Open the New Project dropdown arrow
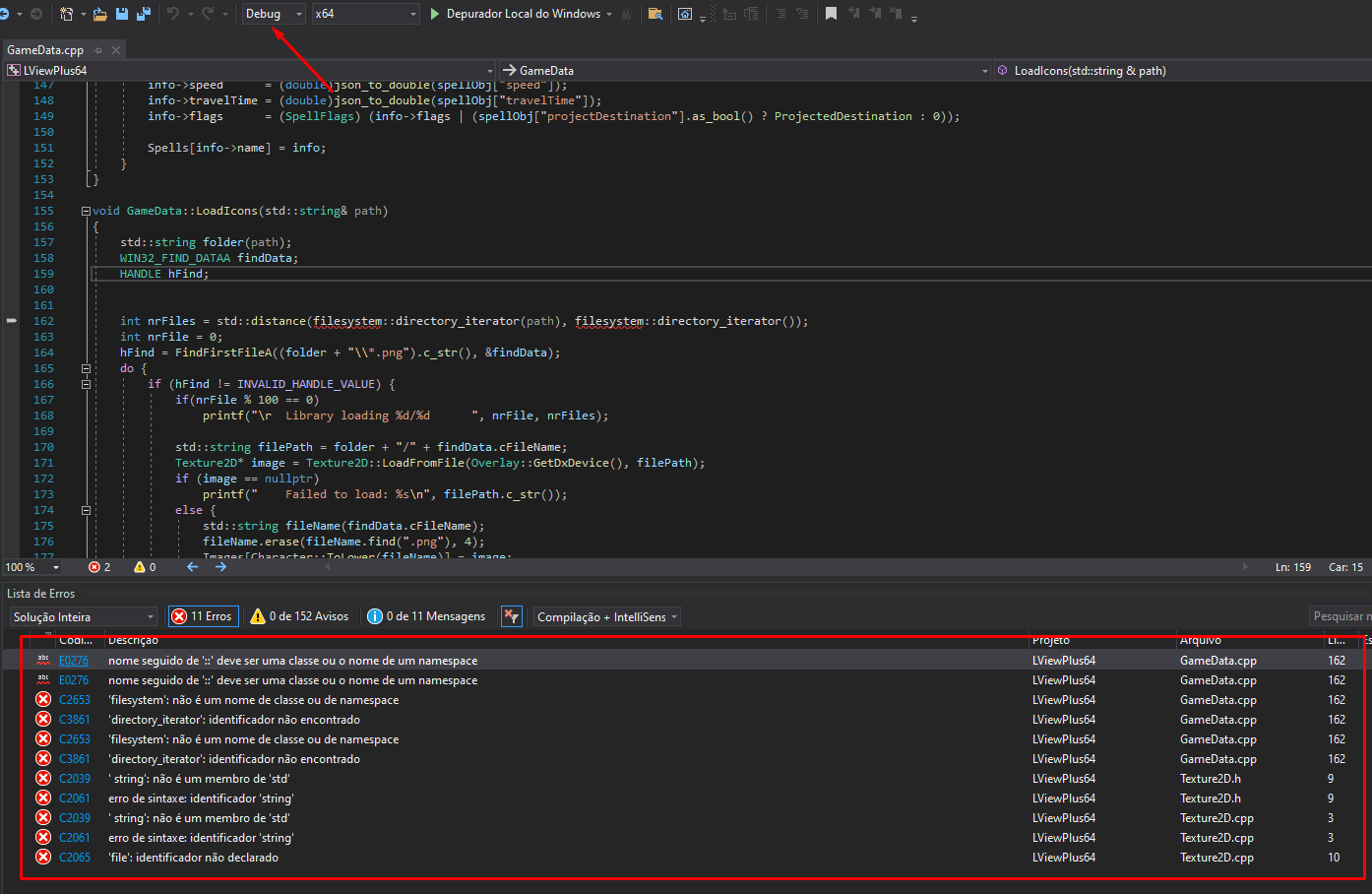Screen dimensions: 1372x894 point(83,14)
